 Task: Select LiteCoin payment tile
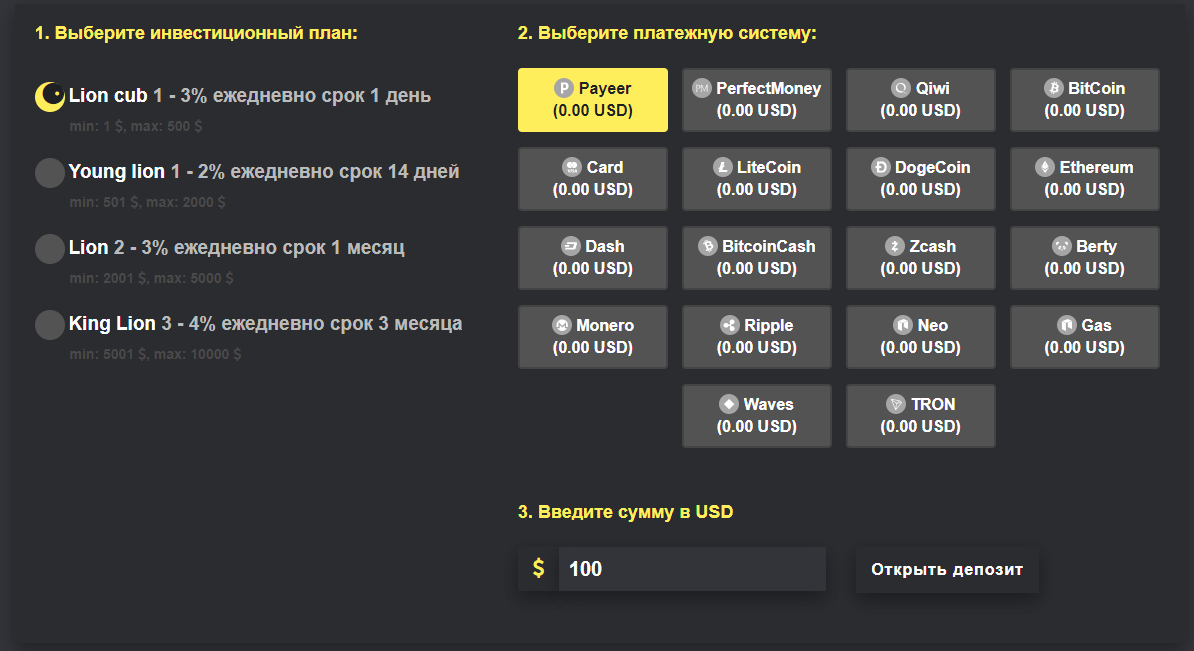pos(756,179)
